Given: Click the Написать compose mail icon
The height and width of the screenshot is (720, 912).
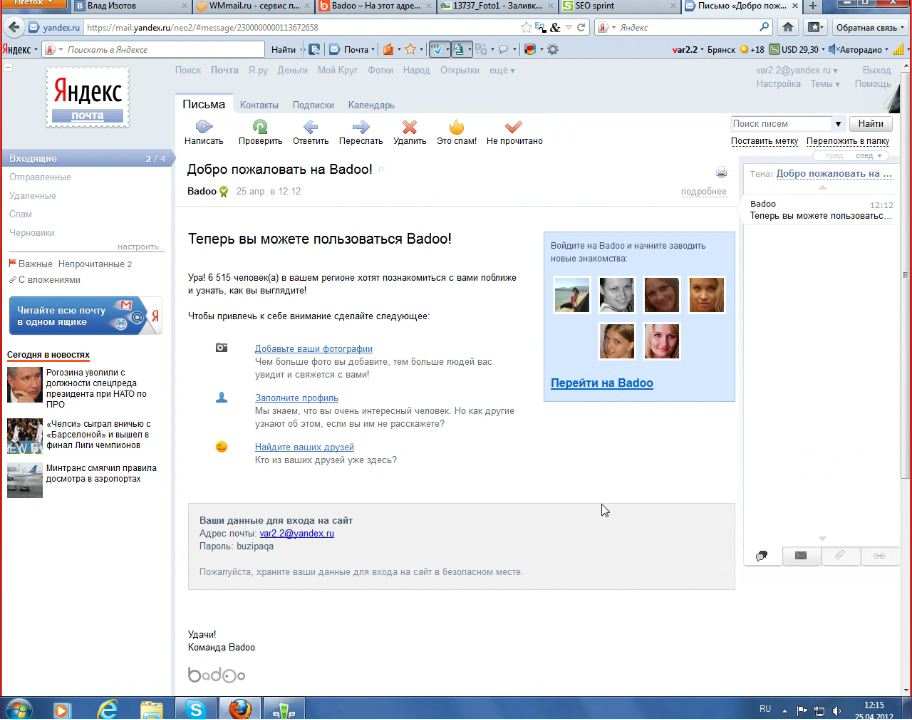Looking at the screenshot, I should point(204,126).
